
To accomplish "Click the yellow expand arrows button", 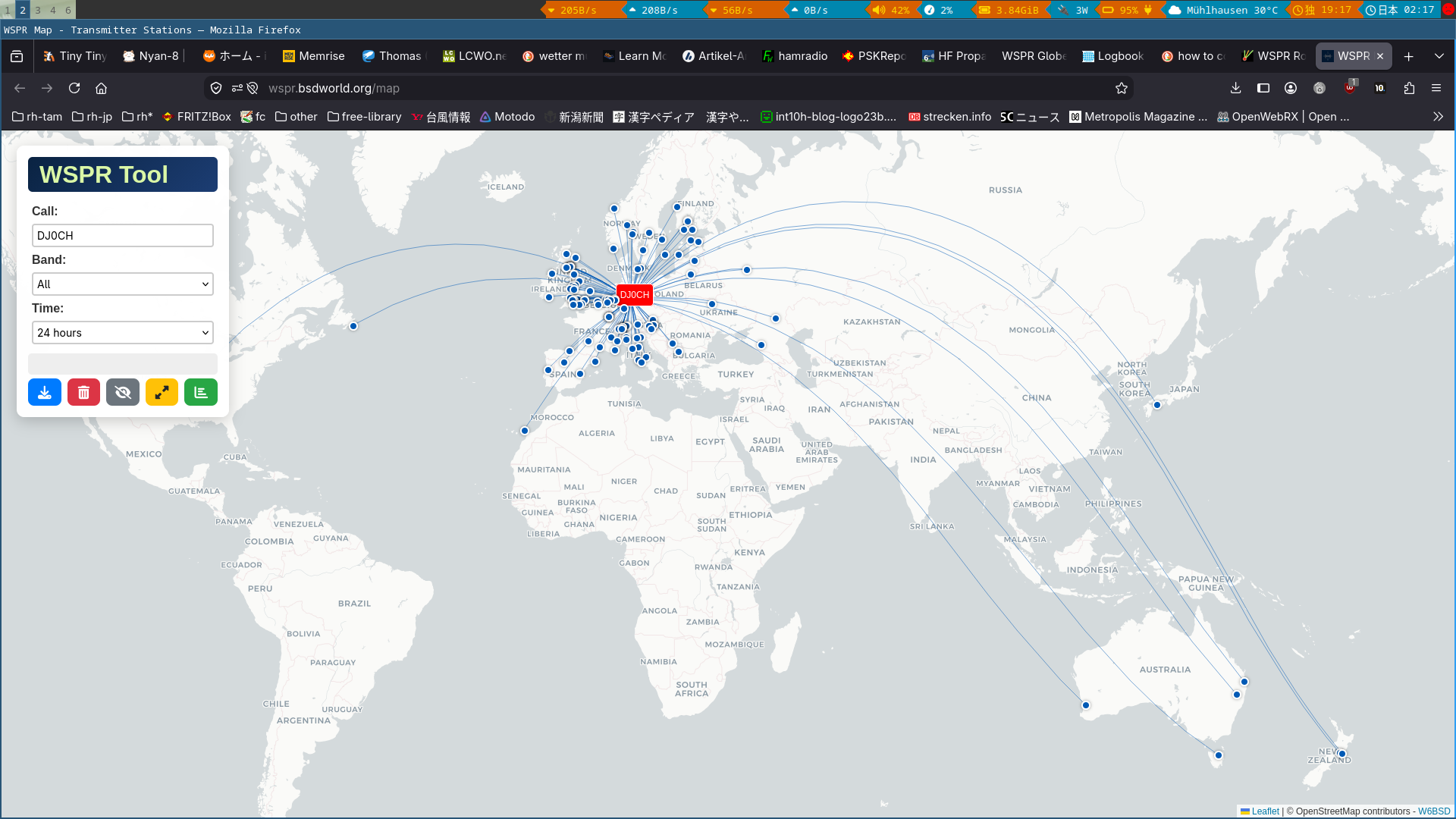I will point(162,392).
